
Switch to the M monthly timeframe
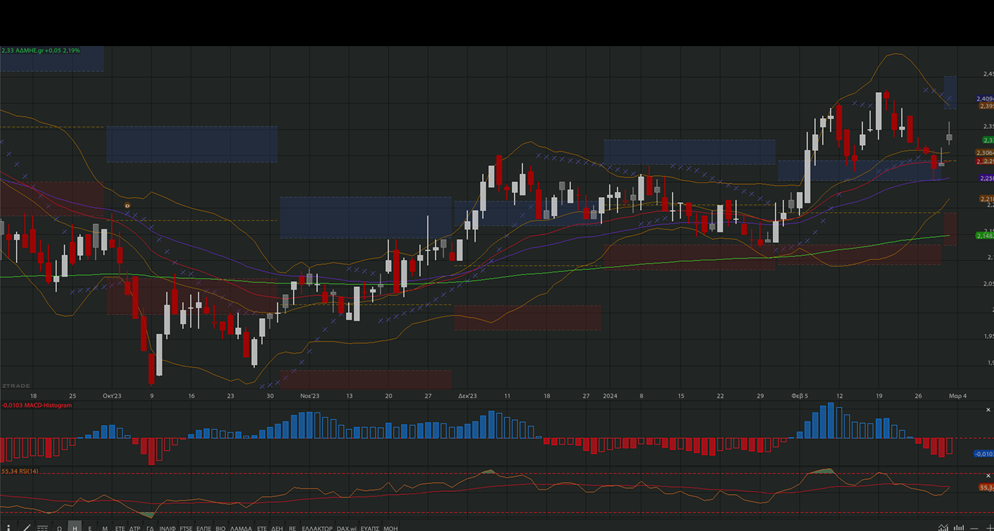pos(105,528)
